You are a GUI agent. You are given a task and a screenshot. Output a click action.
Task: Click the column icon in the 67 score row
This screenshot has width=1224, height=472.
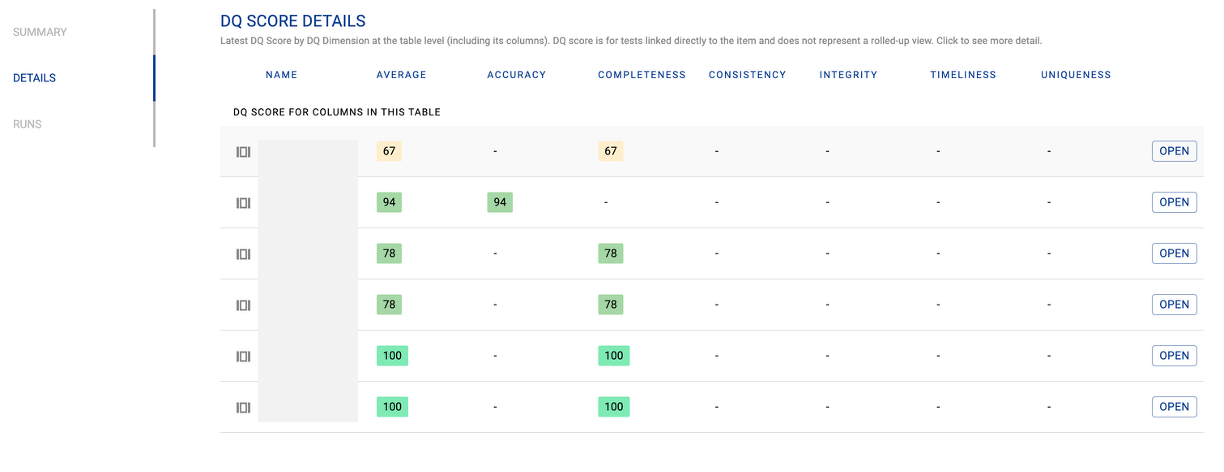coord(243,152)
